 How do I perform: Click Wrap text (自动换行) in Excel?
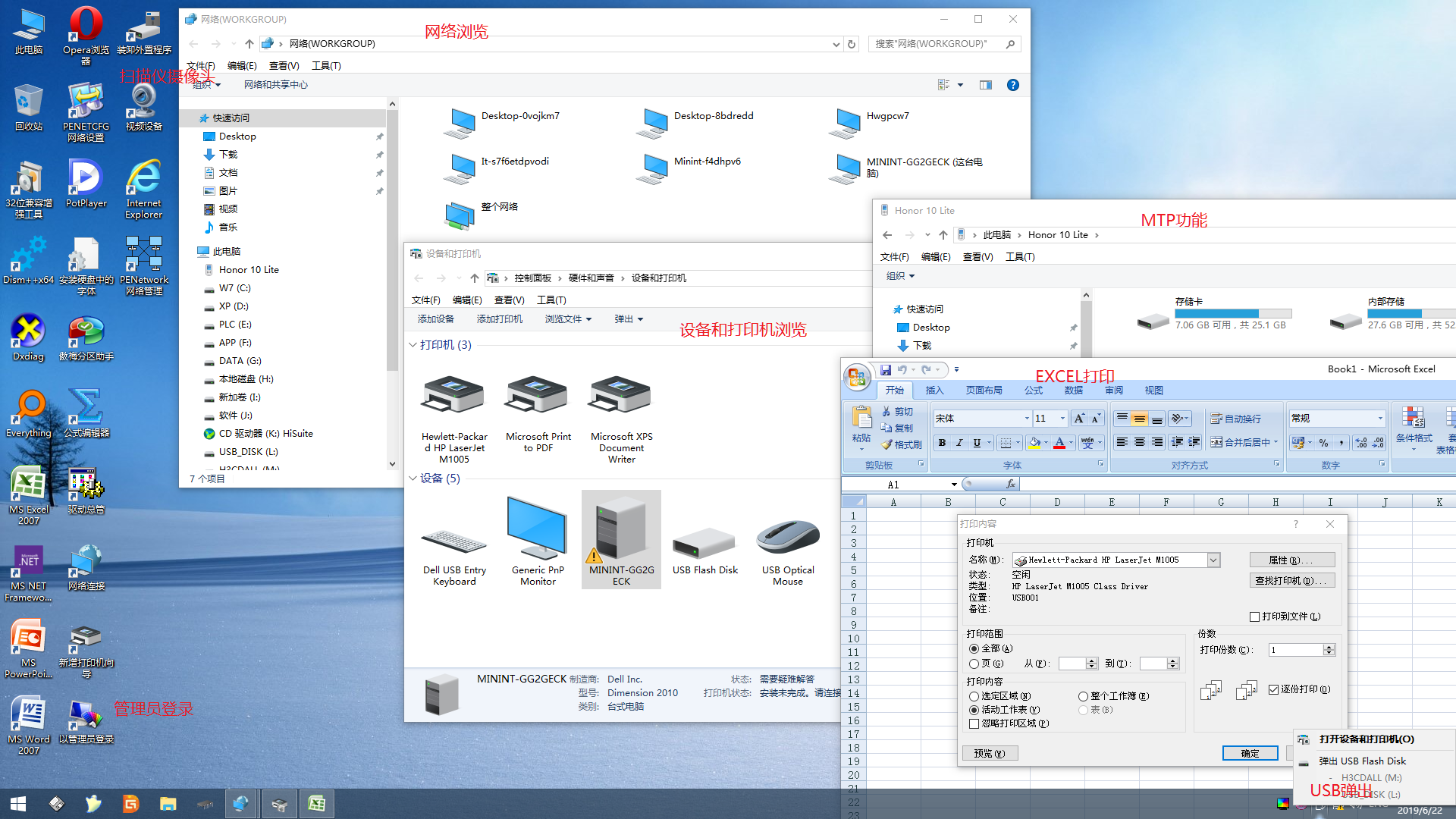pos(1236,419)
